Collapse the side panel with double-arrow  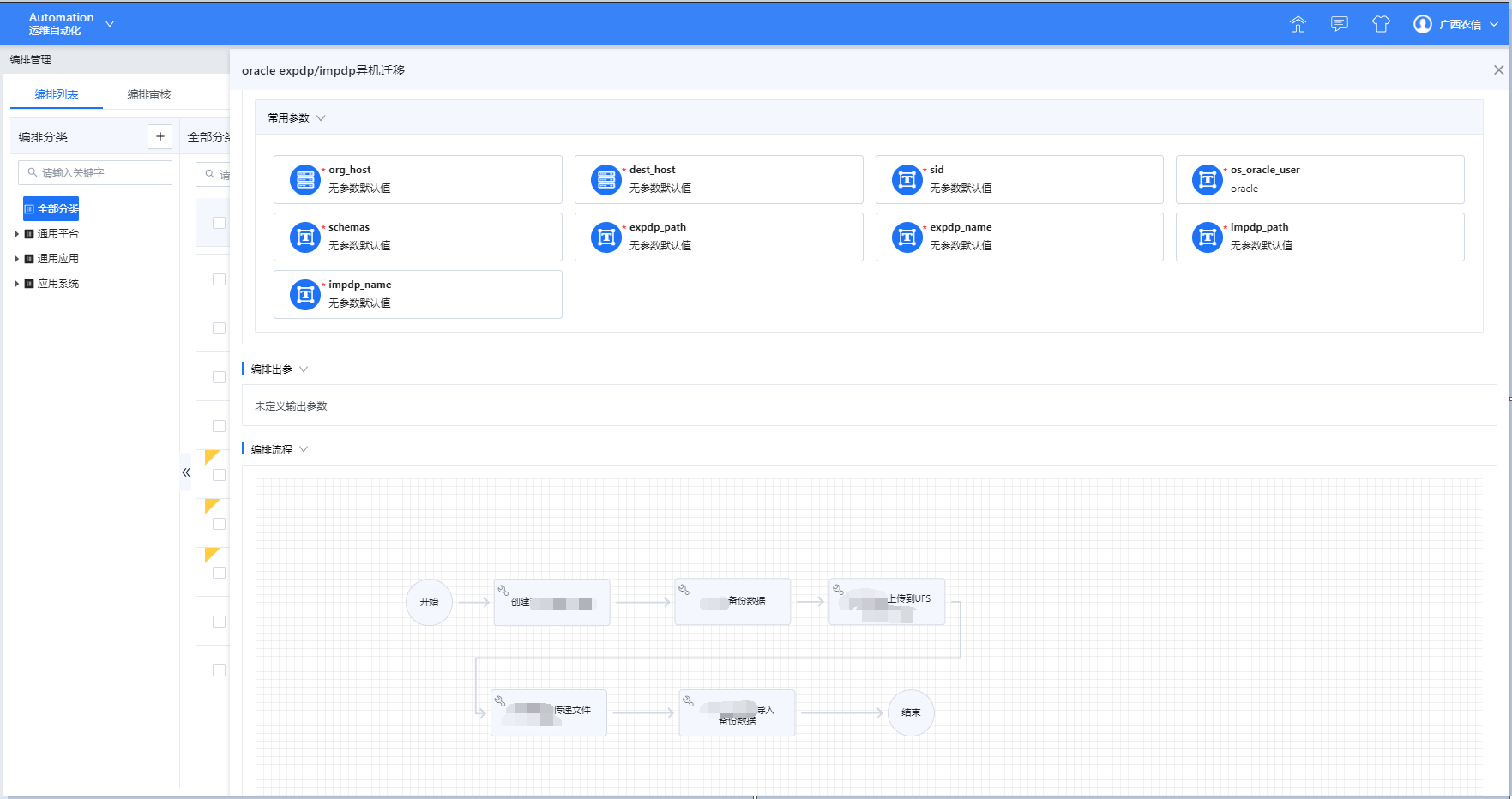186,472
